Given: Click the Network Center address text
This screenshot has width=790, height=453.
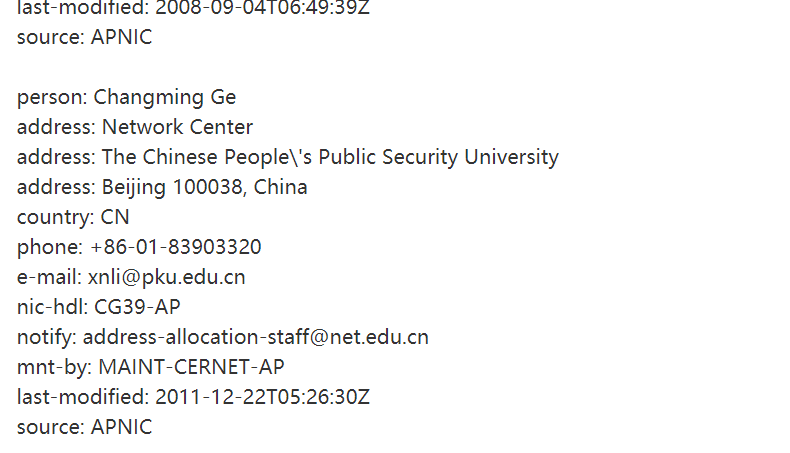Looking at the screenshot, I should 177,128.
